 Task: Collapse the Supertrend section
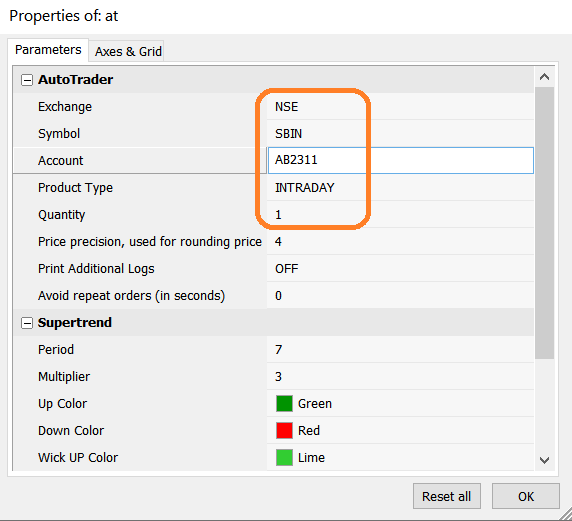click(27, 323)
